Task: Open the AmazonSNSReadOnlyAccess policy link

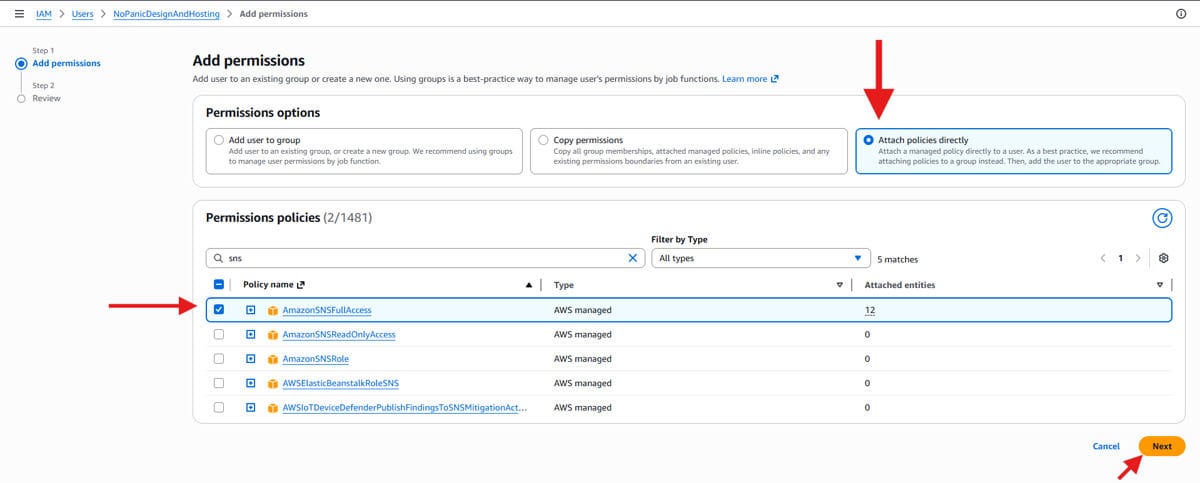Action: tap(339, 334)
